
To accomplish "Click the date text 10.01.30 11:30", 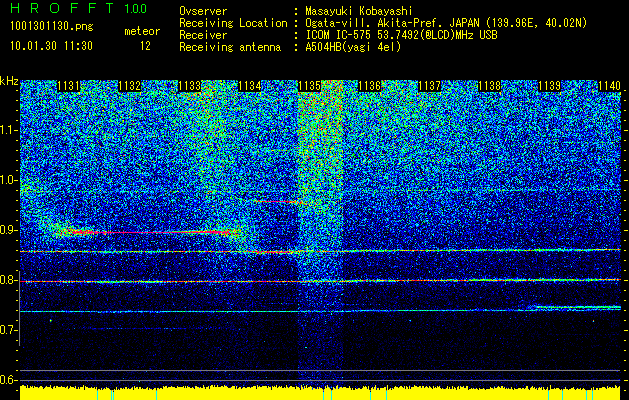I will (51, 46).
